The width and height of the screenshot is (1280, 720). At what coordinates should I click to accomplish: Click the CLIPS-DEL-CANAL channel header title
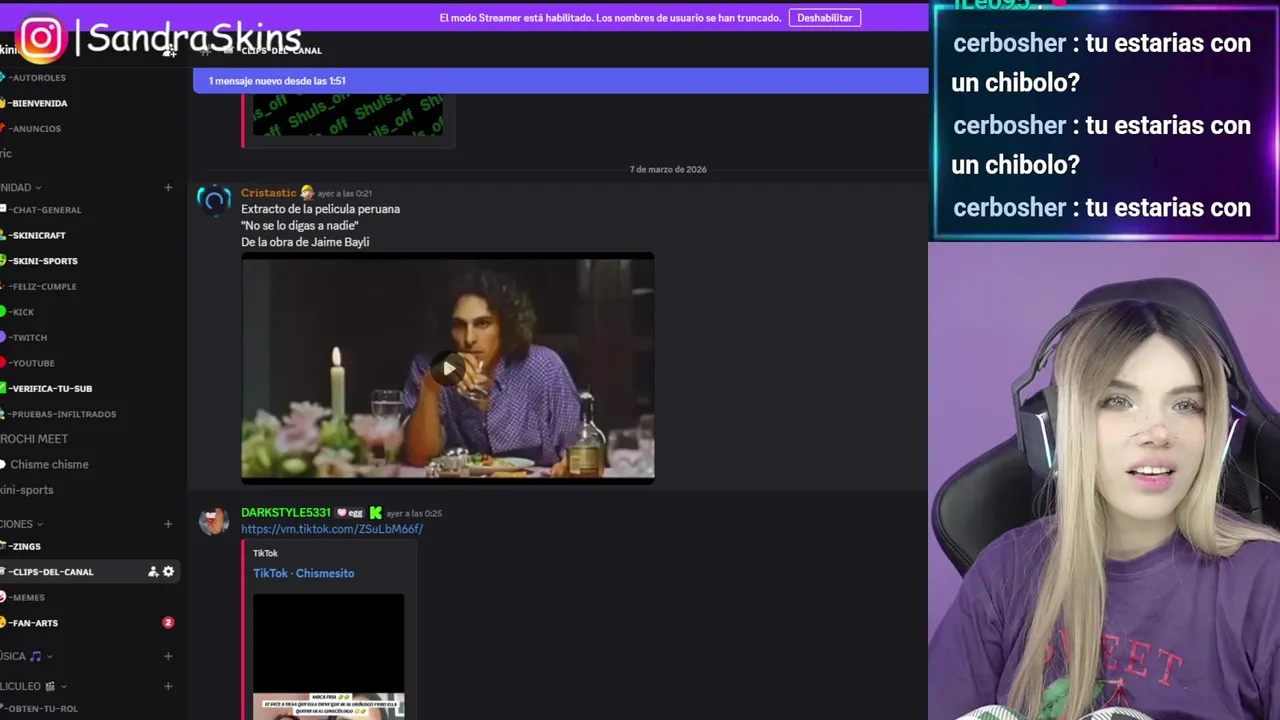281,50
